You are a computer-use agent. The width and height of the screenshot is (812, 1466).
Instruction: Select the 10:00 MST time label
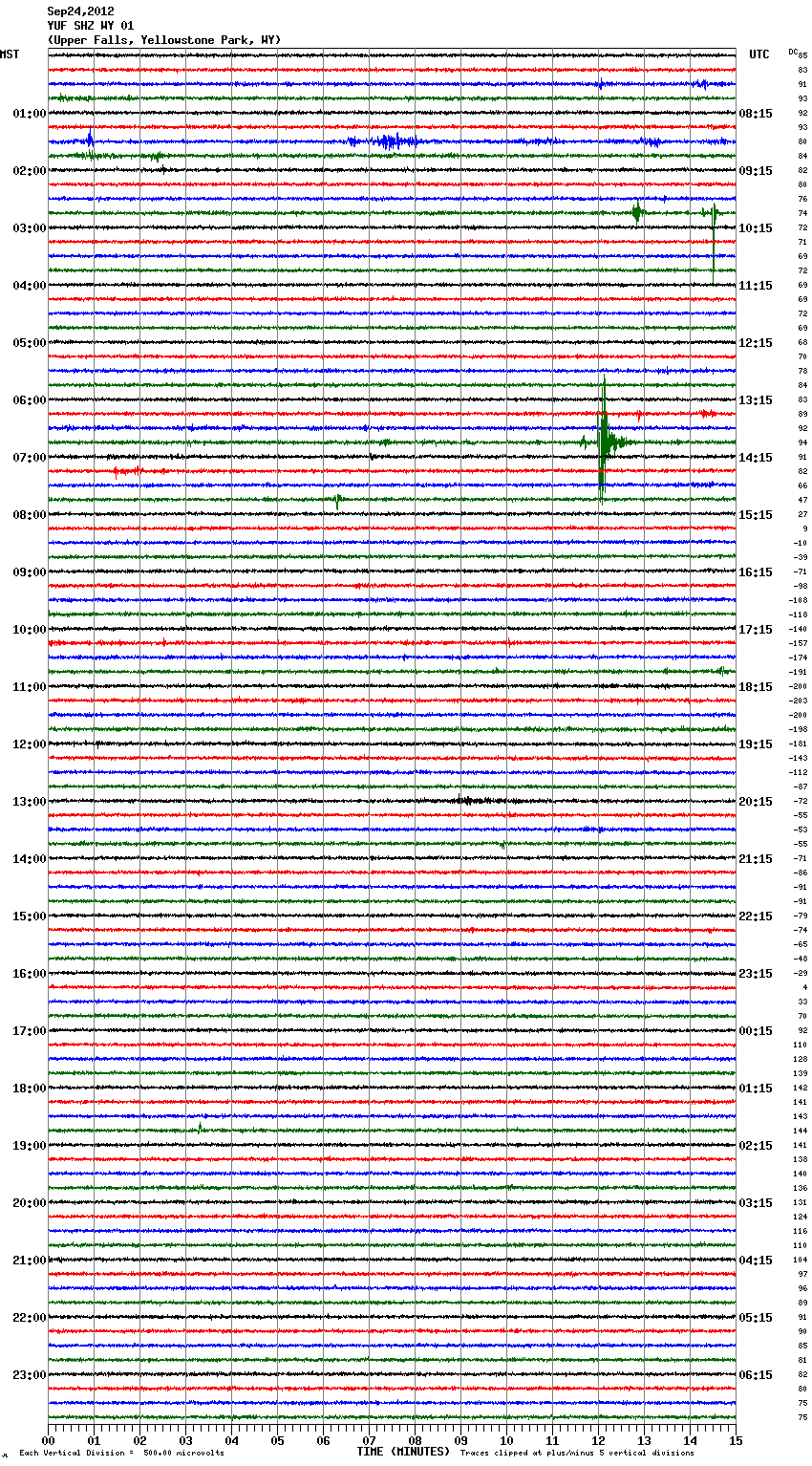(x=30, y=630)
